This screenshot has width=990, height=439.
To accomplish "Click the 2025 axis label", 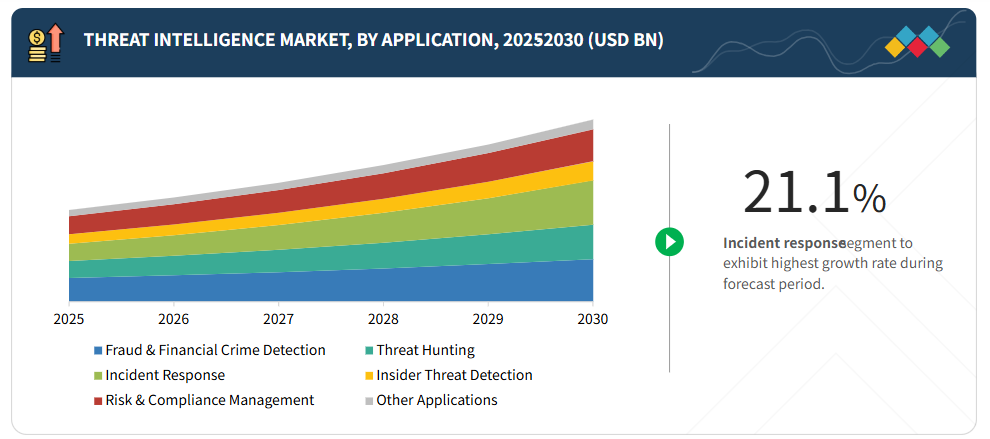I will coord(69,319).
